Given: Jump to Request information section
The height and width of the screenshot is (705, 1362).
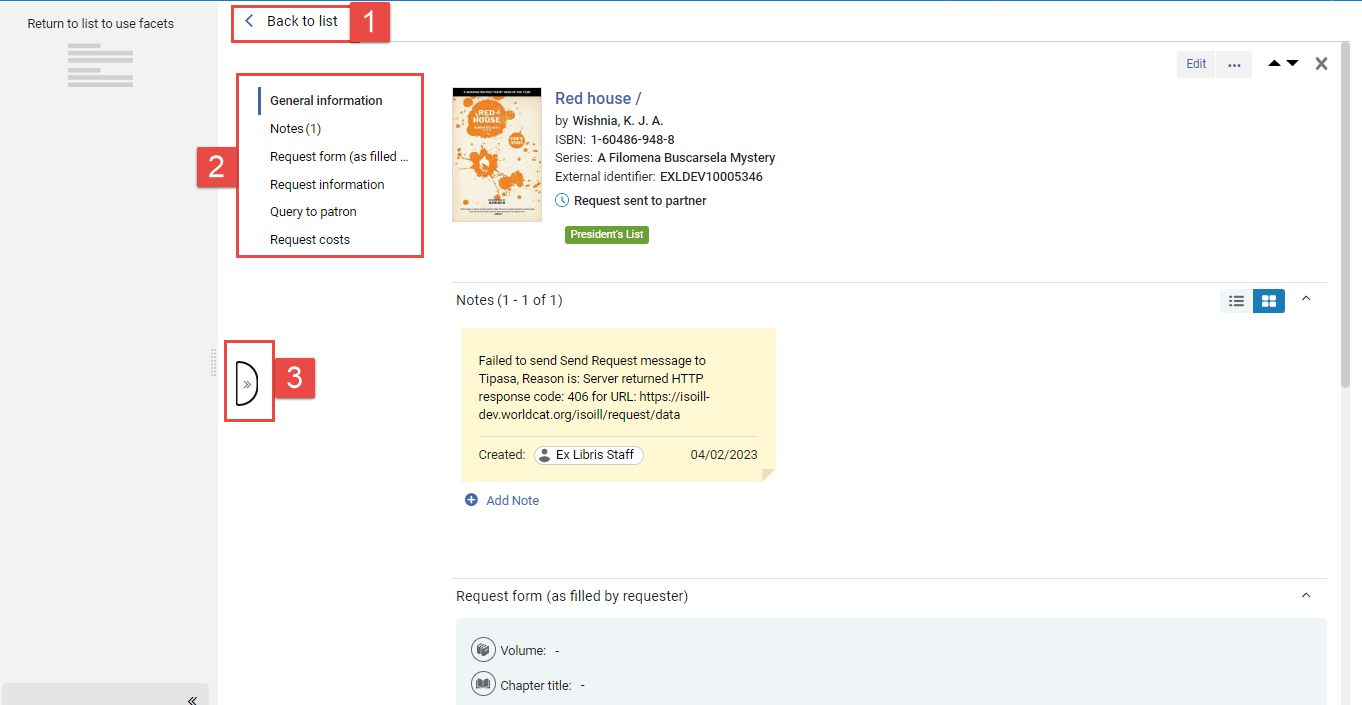Looking at the screenshot, I should click(327, 184).
